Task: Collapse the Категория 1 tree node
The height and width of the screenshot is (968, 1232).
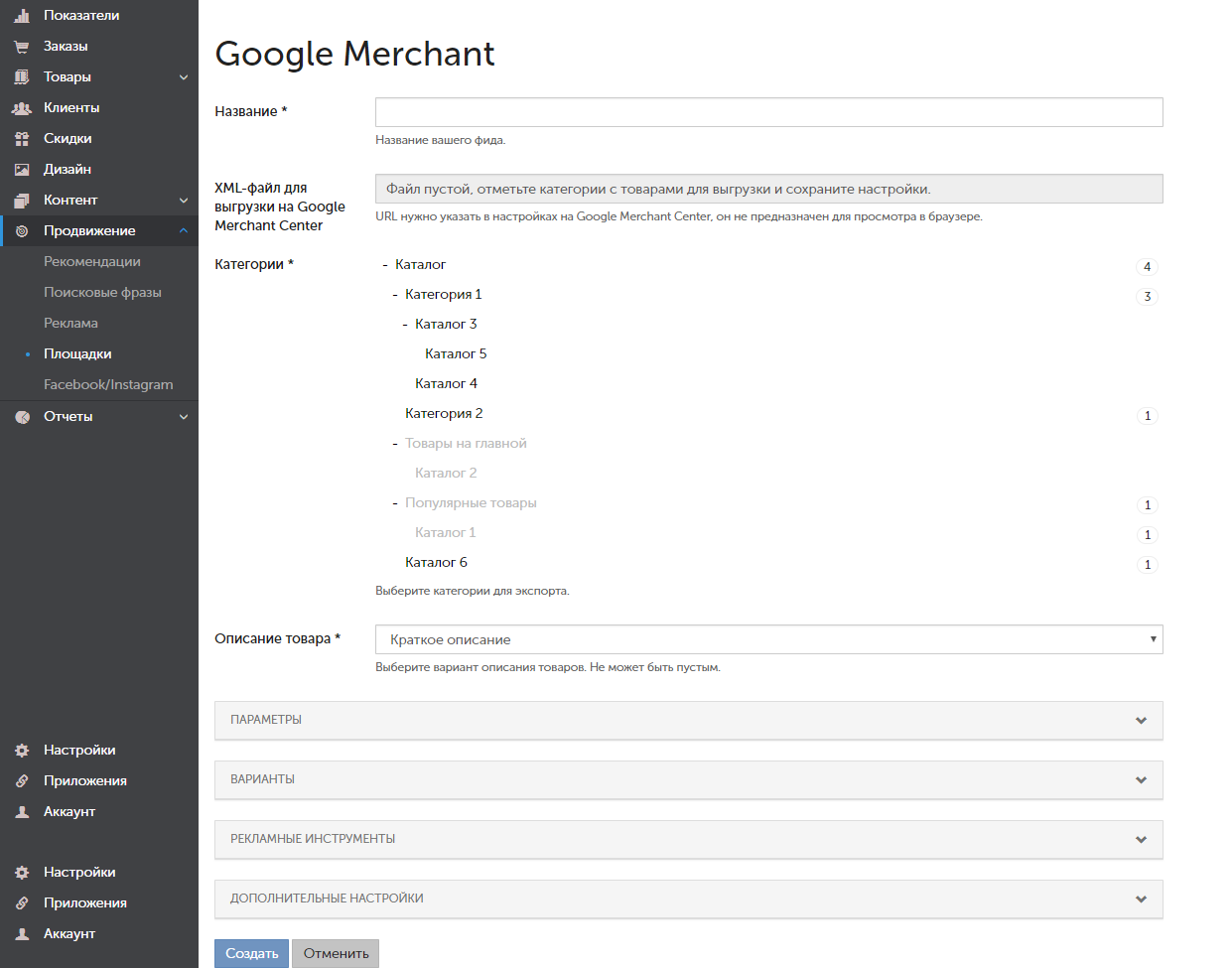Action: point(395,295)
